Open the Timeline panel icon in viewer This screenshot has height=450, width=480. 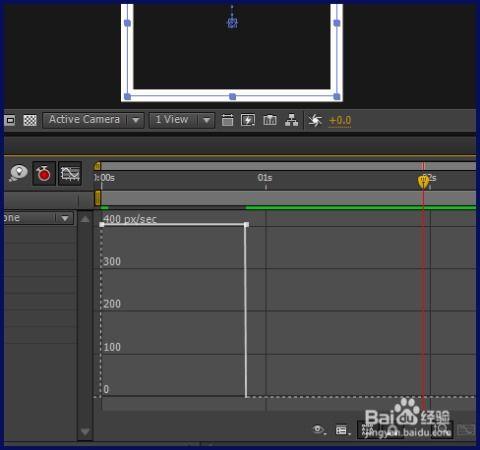click(x=270, y=120)
